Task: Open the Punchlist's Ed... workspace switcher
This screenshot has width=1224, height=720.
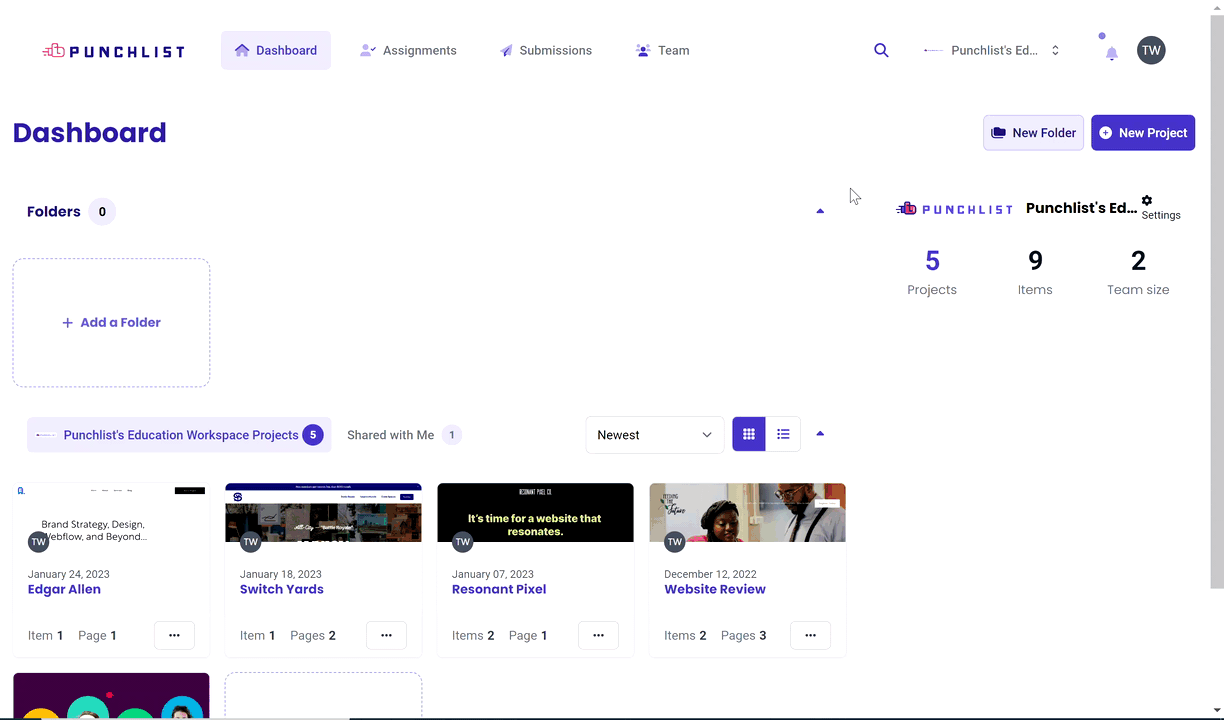Action: click(x=991, y=50)
